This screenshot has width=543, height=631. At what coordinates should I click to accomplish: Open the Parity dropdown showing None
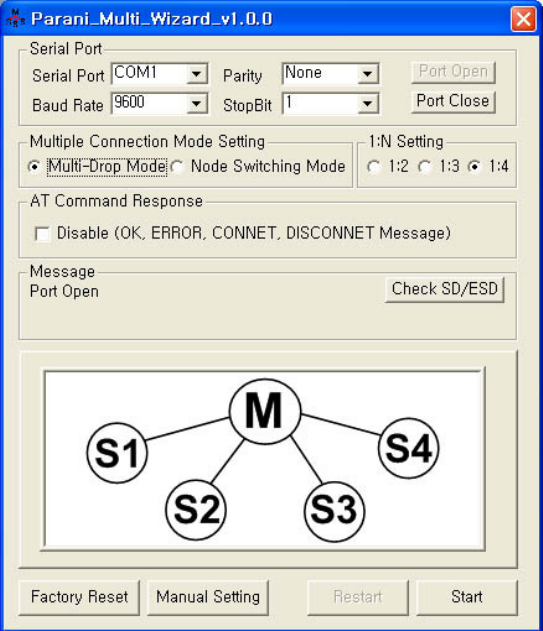(330, 74)
